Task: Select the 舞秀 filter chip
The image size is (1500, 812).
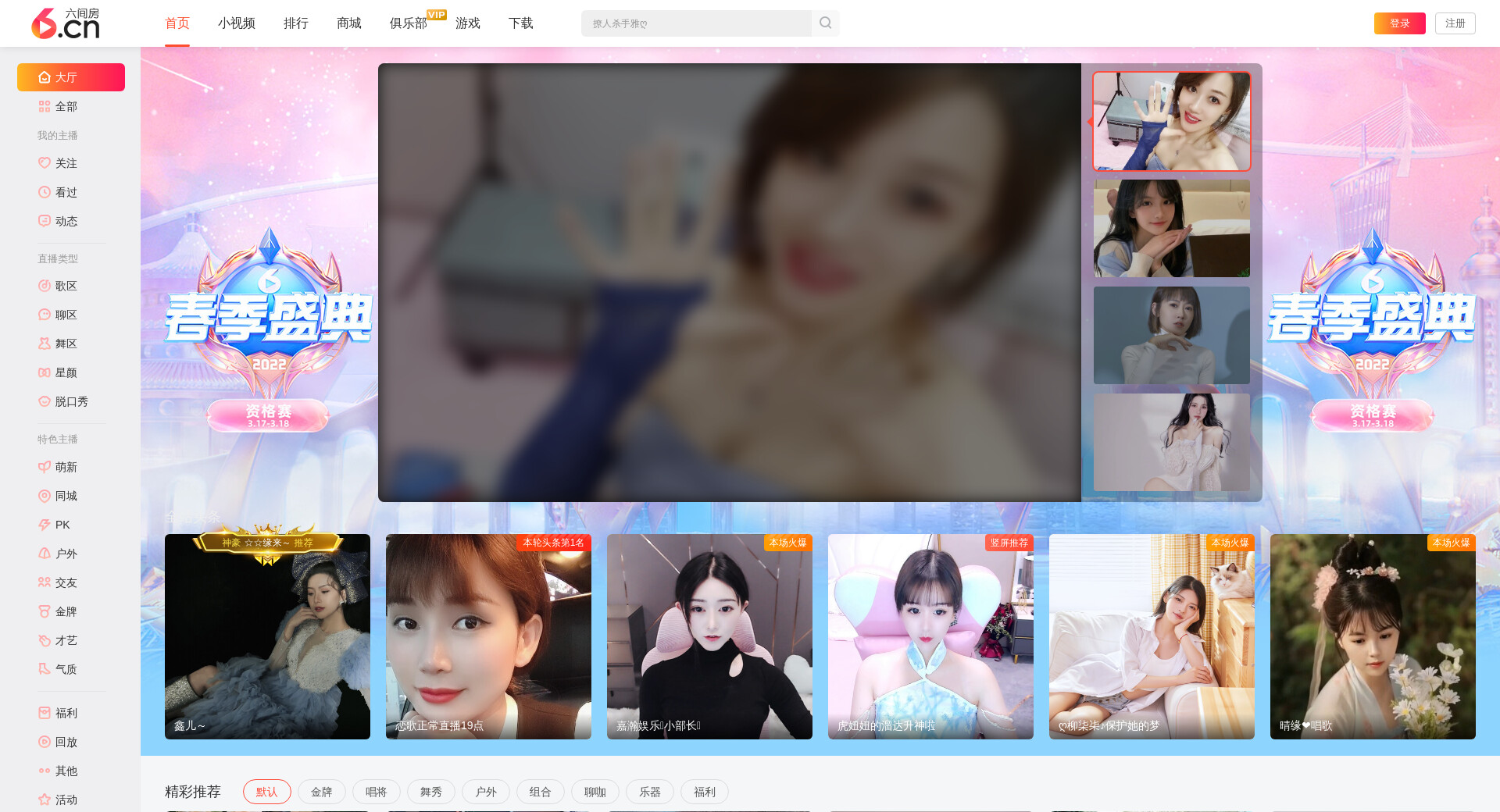Action: [x=431, y=792]
